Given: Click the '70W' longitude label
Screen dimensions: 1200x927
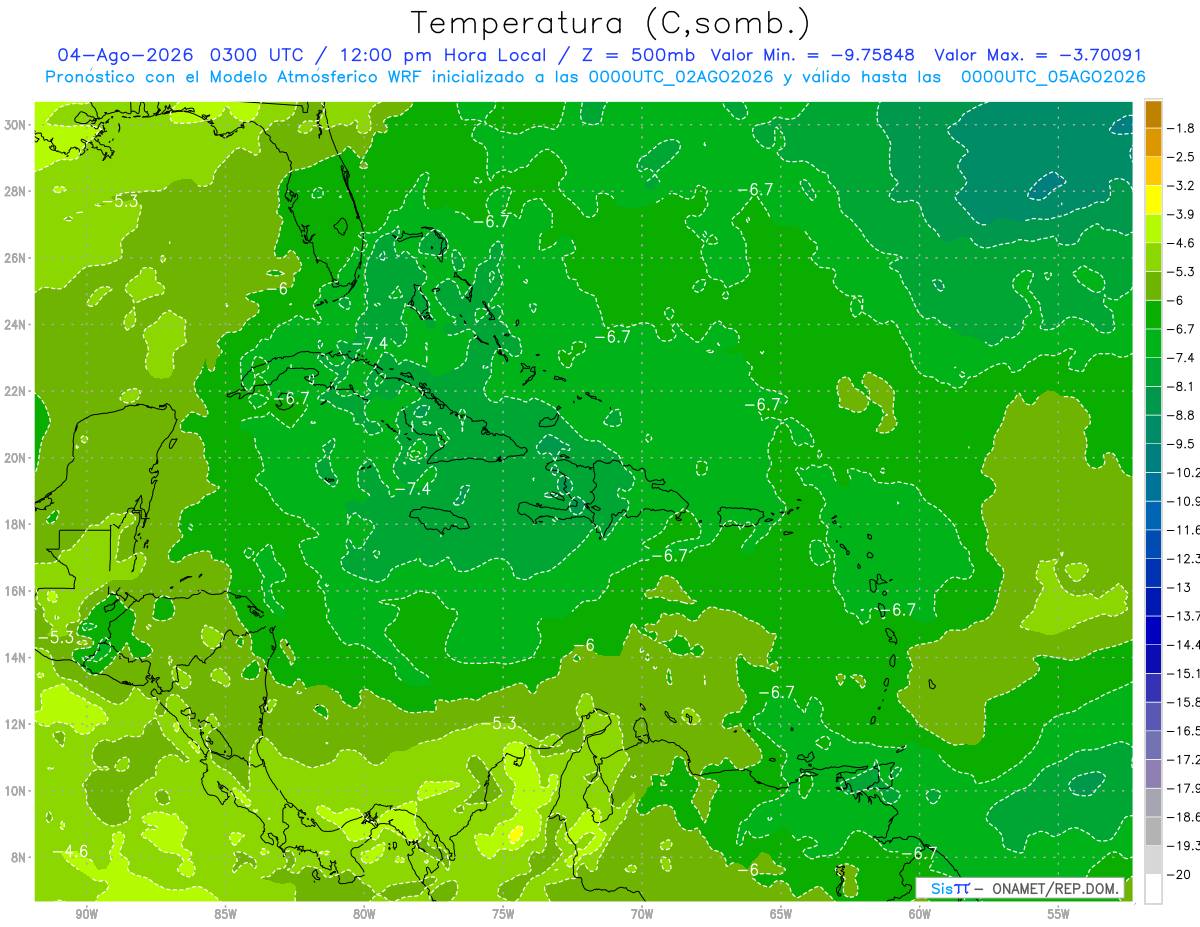Looking at the screenshot, I should (x=642, y=914).
